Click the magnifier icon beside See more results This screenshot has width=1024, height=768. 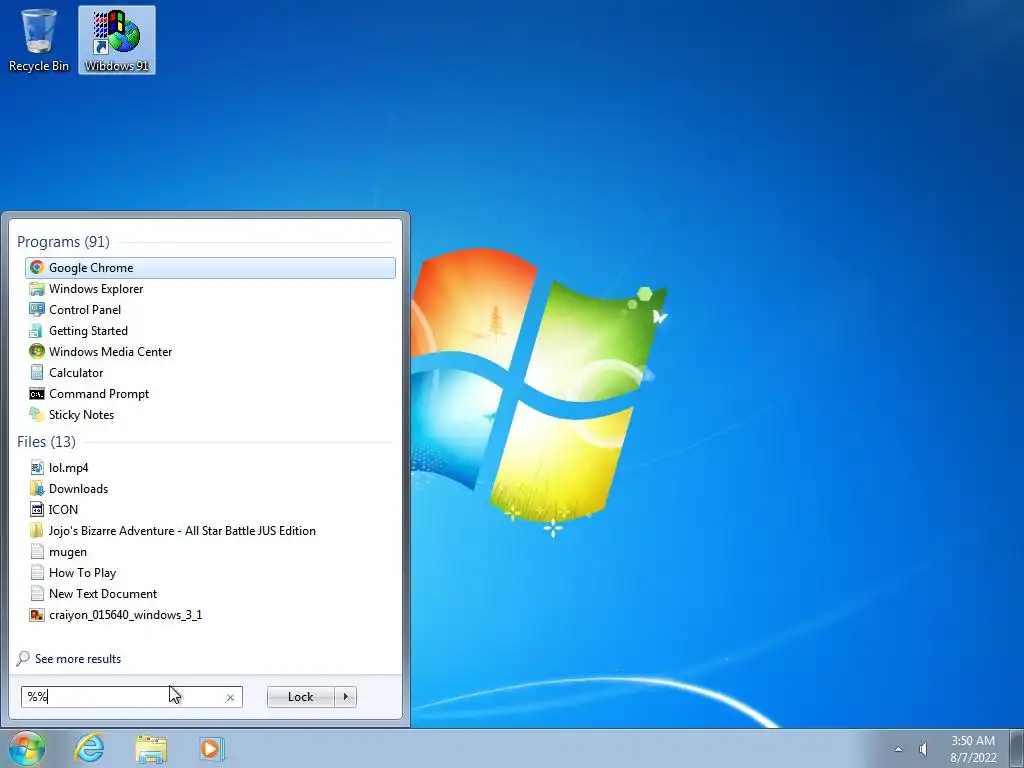coord(24,658)
